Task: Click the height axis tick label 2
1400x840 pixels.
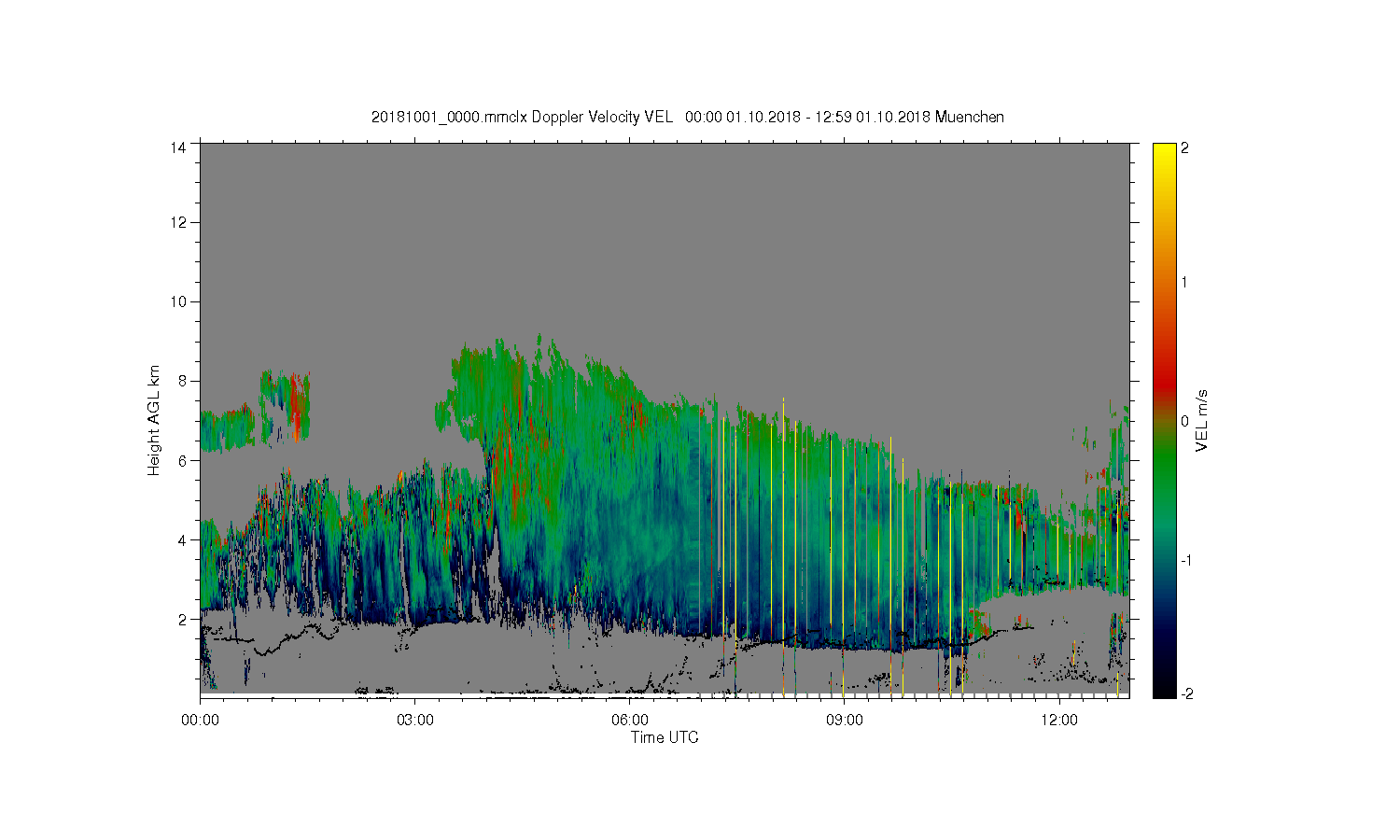Action: 182,619
